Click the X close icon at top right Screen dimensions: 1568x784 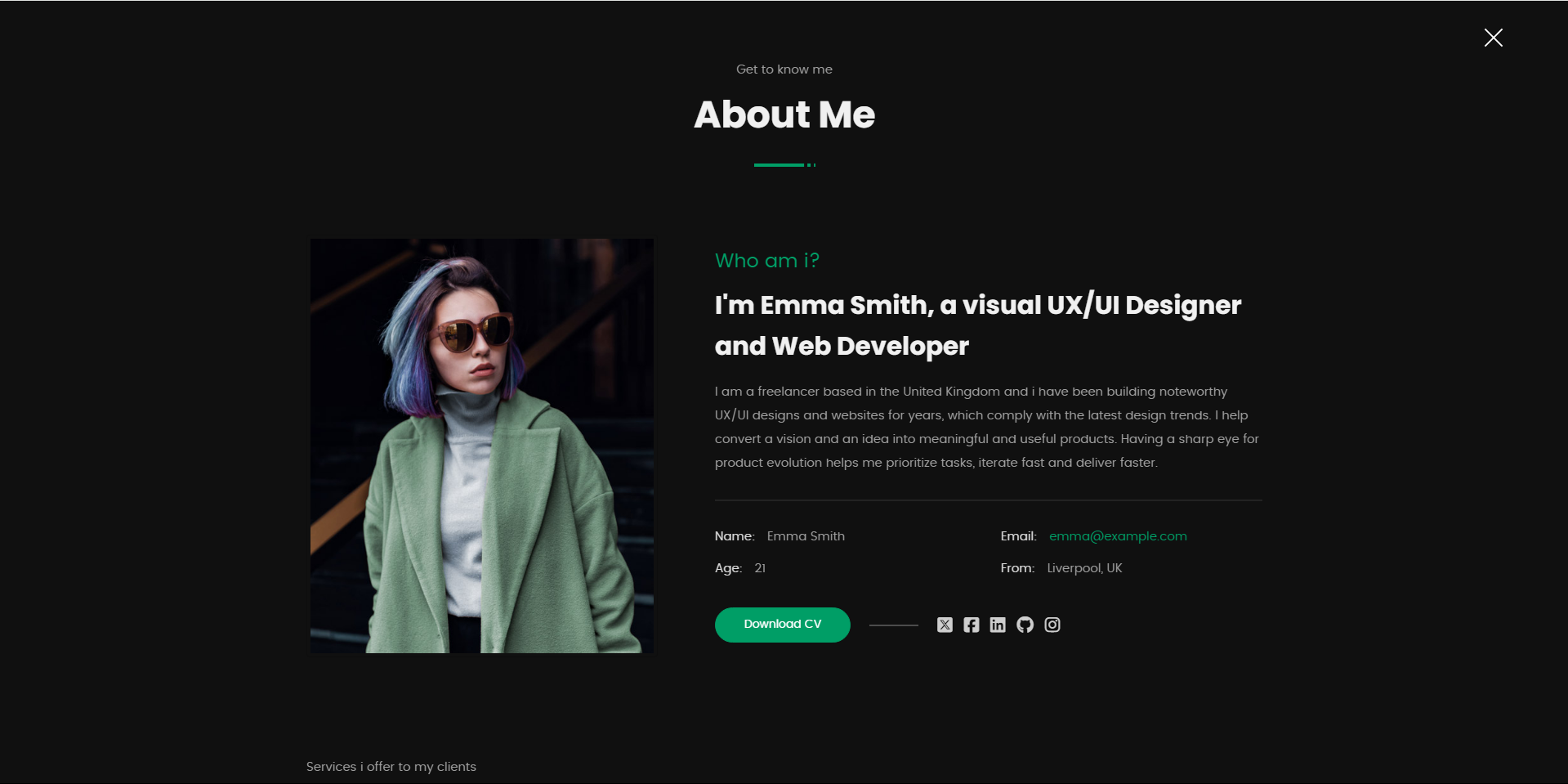[x=1493, y=38]
